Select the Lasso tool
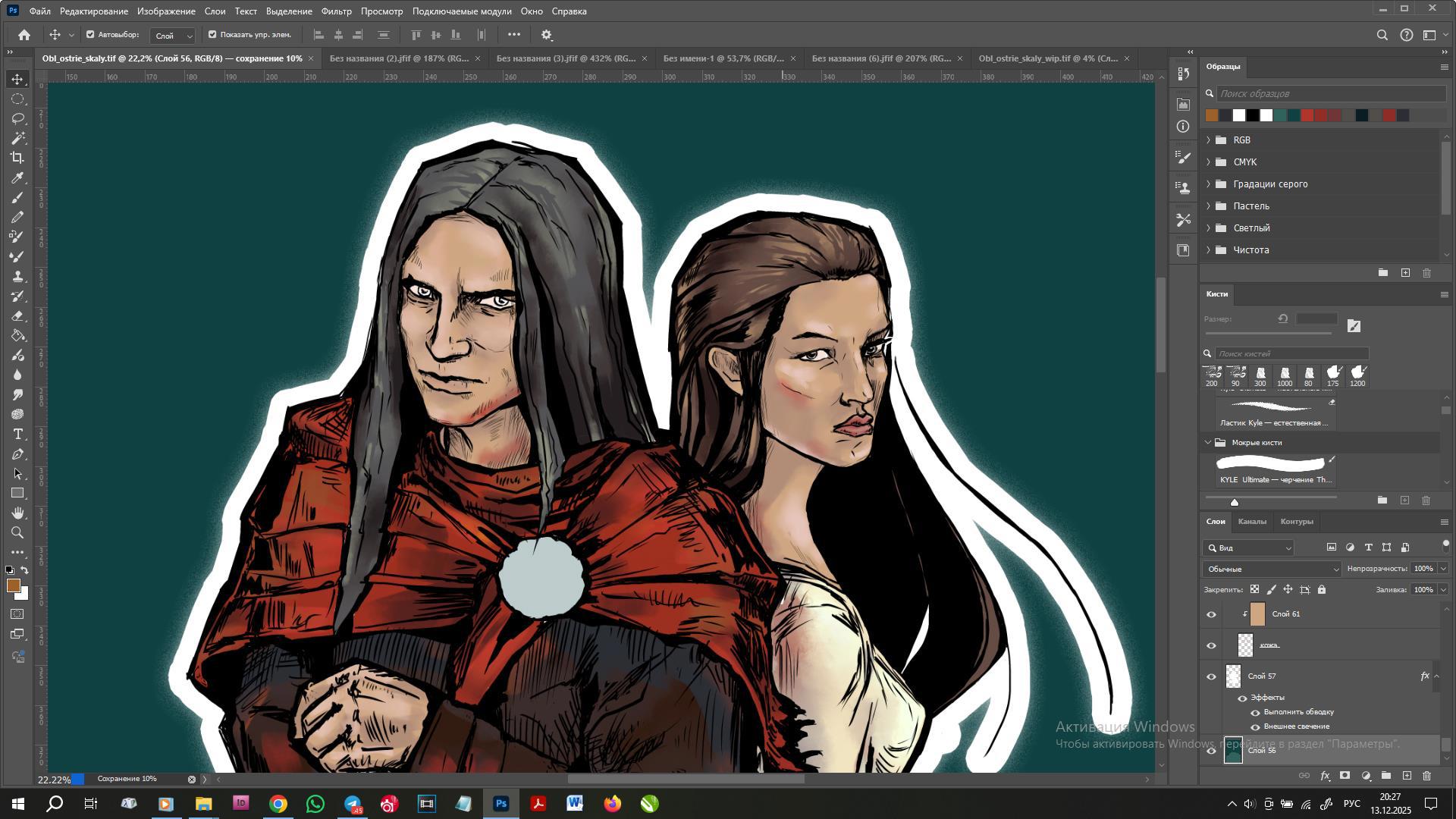 pos(17,118)
